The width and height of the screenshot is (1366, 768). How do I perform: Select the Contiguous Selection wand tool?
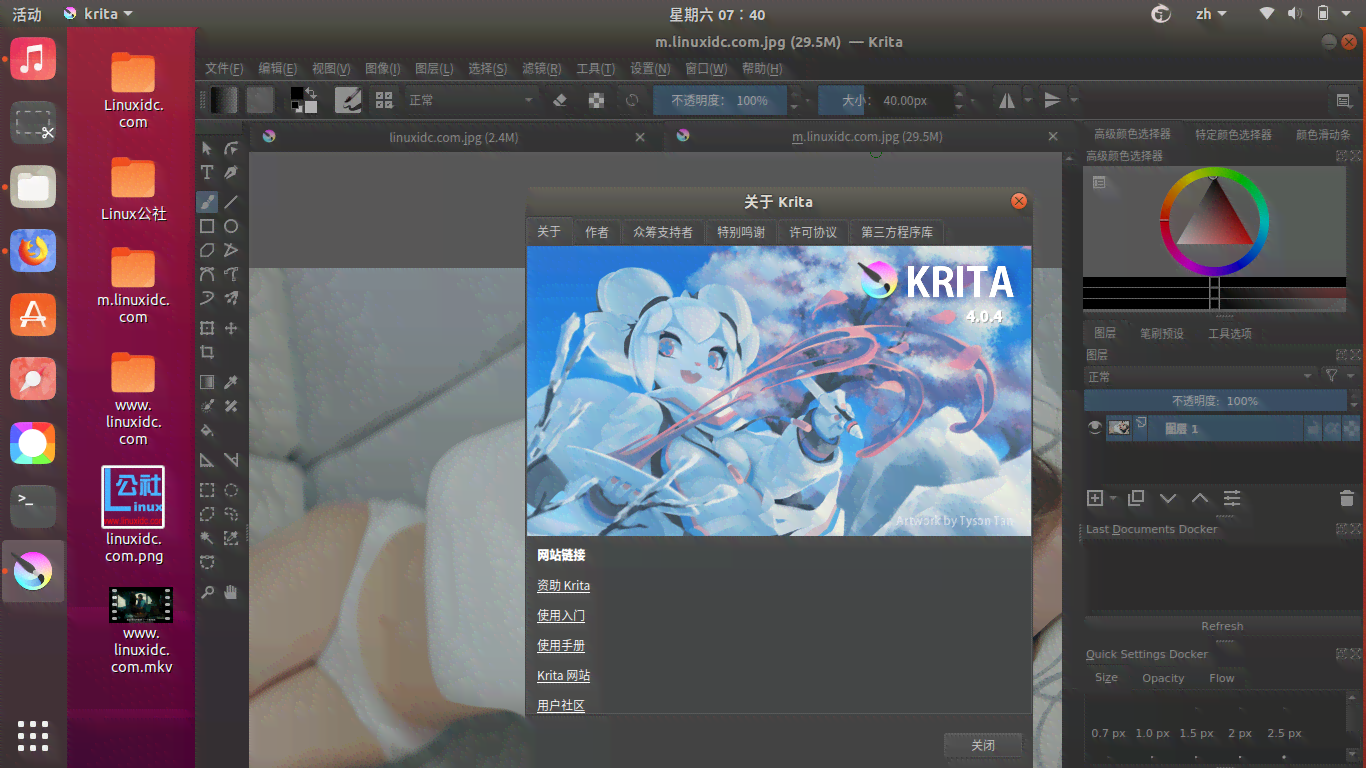click(207, 538)
